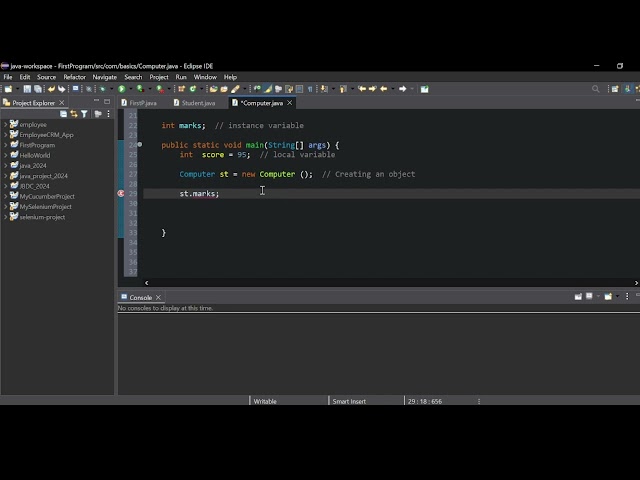Click the Open Type folder icon
This screenshot has height=480, width=640.
(213, 89)
